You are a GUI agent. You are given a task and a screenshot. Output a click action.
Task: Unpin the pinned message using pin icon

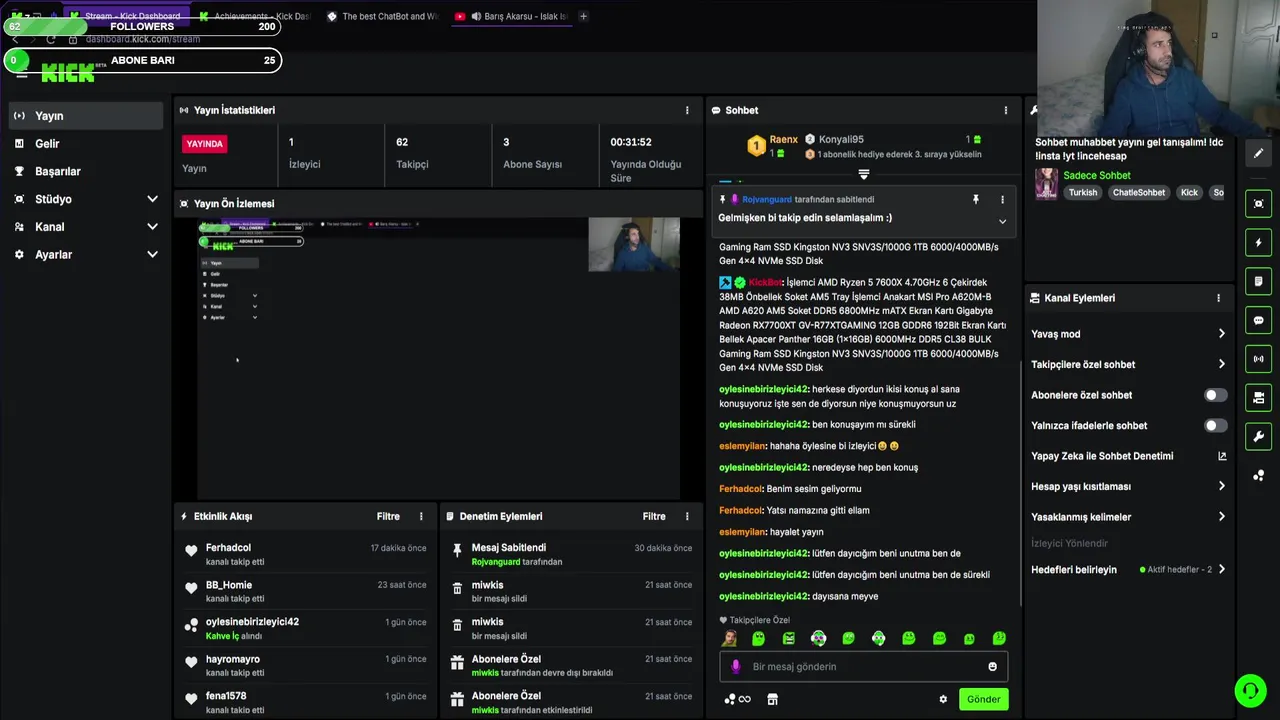tap(975, 200)
